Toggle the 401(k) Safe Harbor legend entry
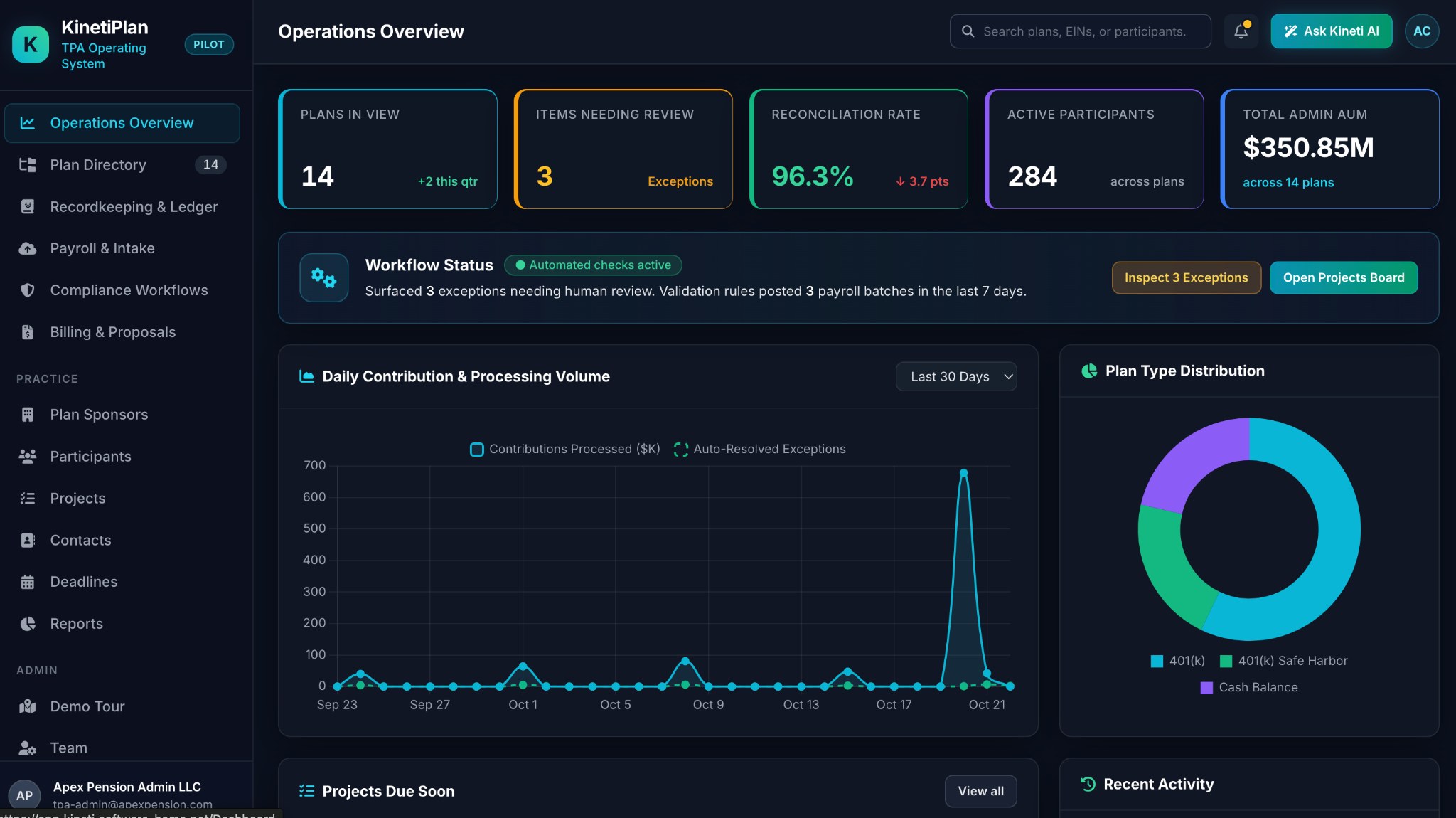The image size is (1456, 818). 1284,661
